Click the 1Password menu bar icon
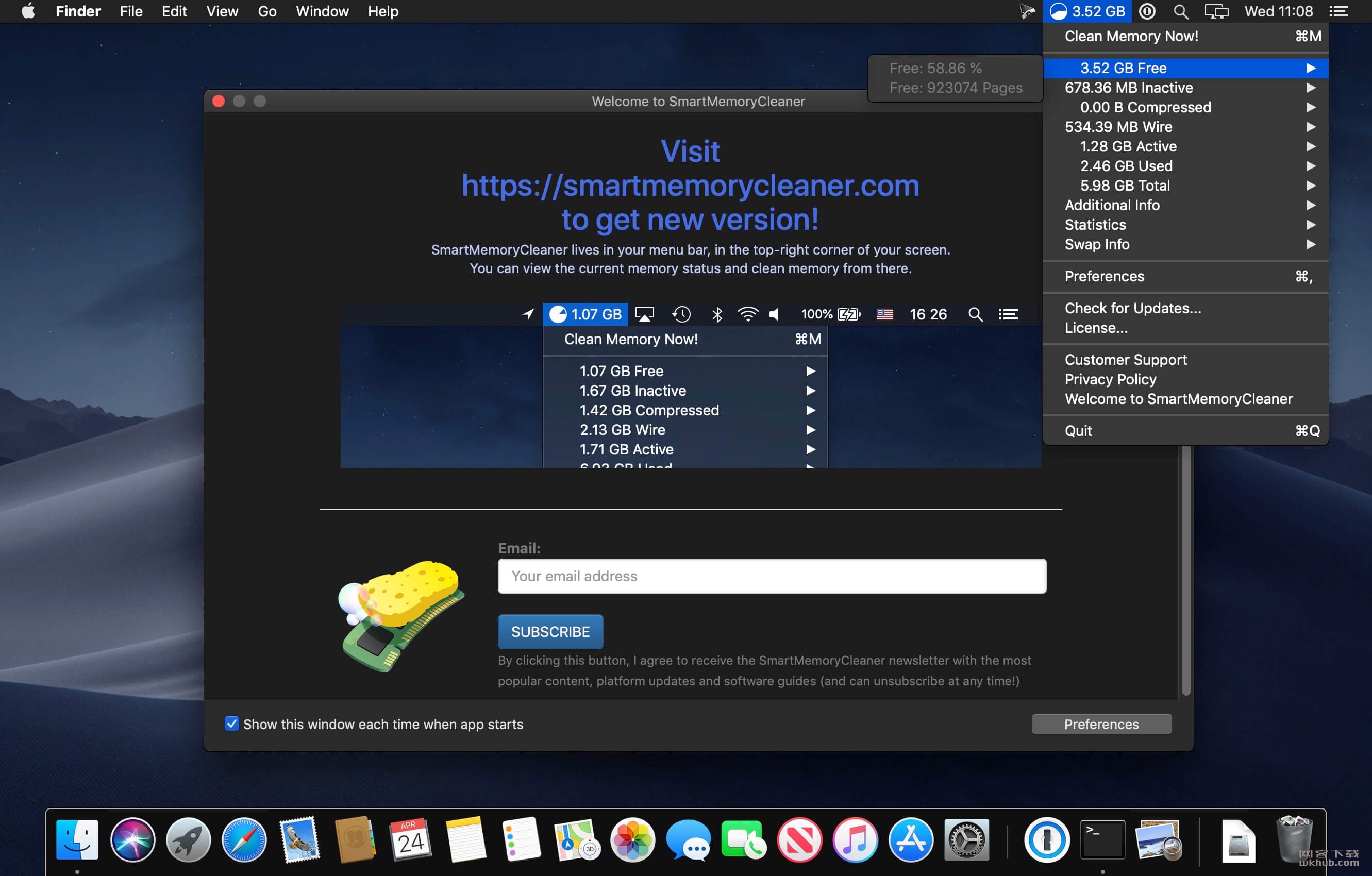Viewport: 1372px width, 876px height. click(x=1147, y=11)
